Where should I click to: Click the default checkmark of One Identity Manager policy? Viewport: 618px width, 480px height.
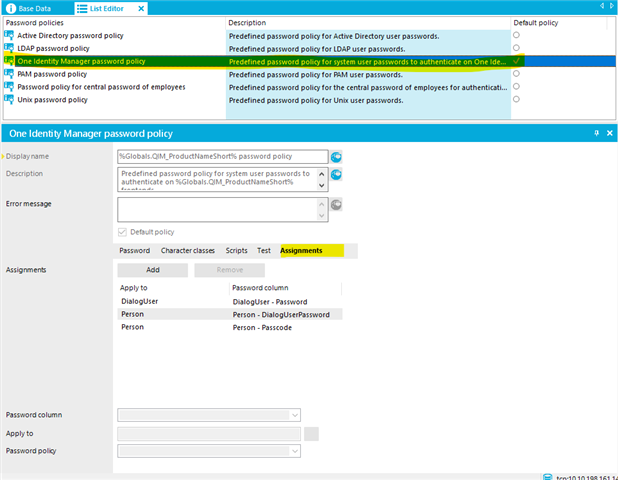point(516,61)
